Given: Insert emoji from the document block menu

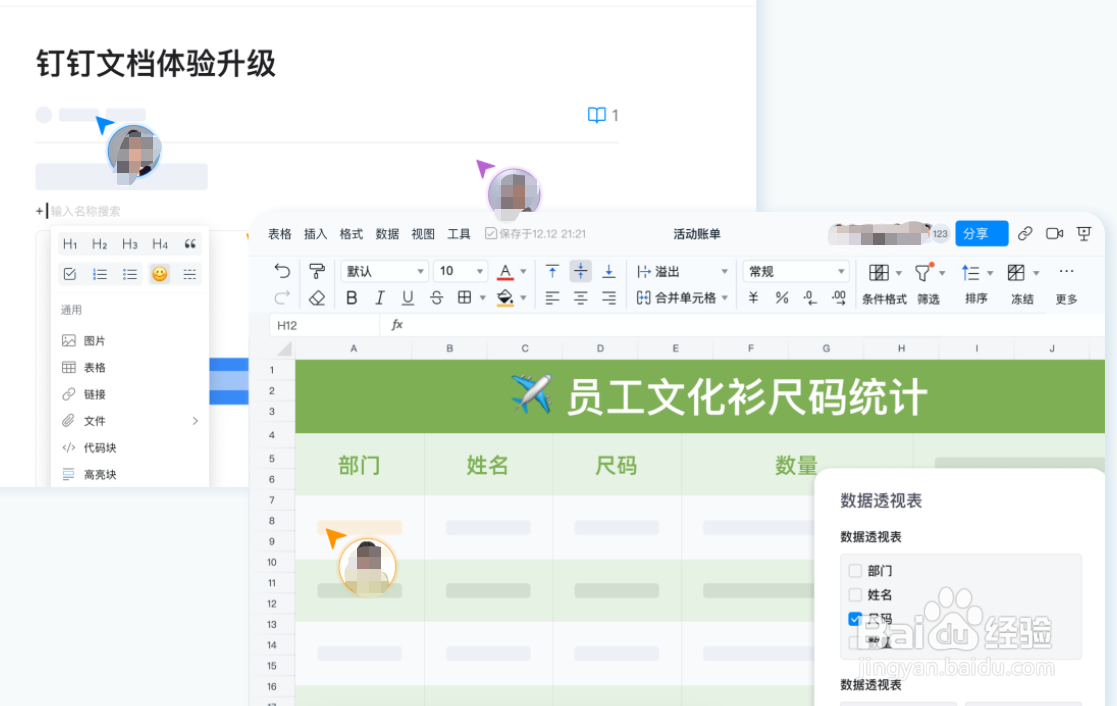Looking at the screenshot, I should (160, 274).
